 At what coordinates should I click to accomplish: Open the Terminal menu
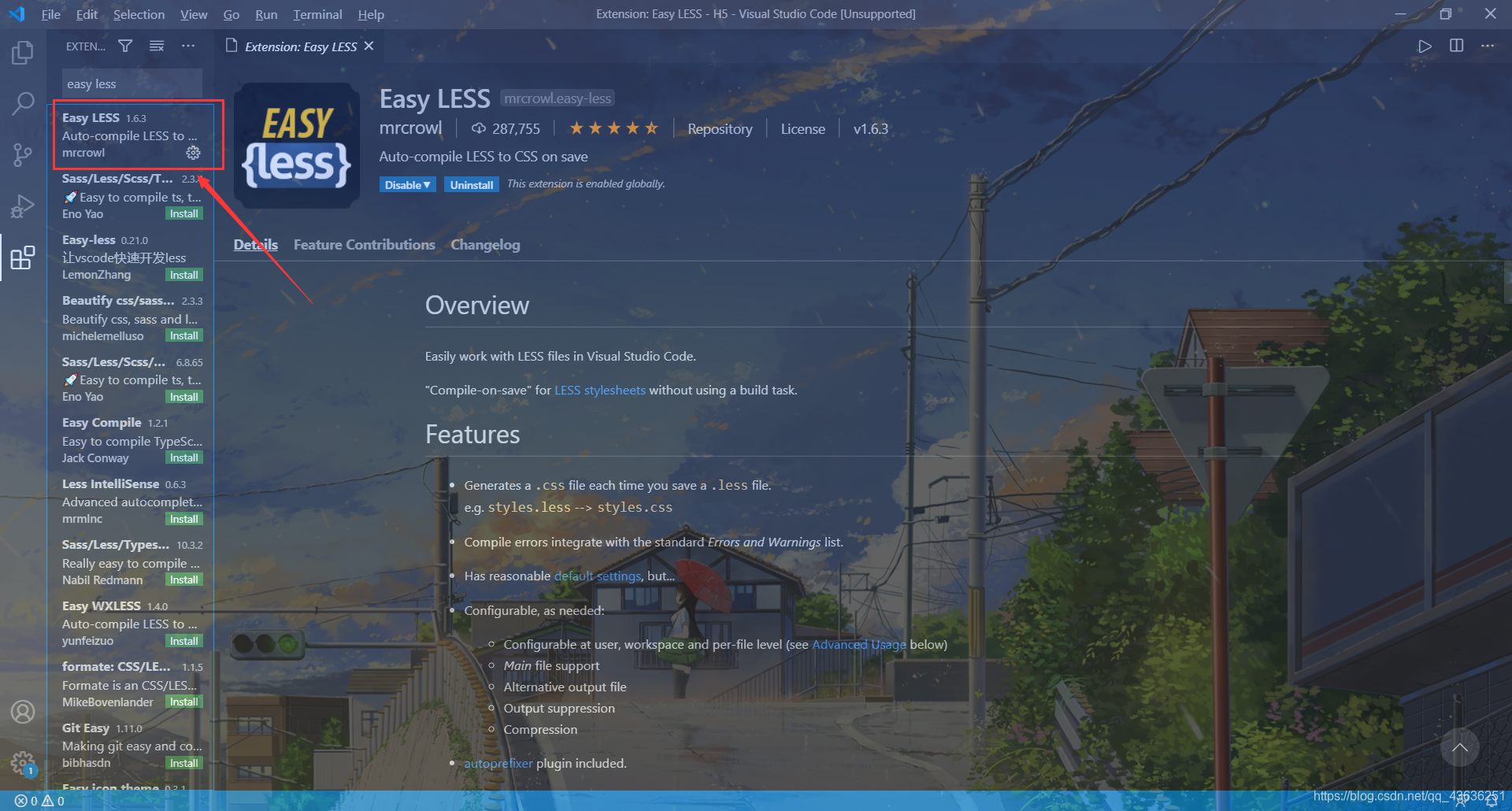317,14
